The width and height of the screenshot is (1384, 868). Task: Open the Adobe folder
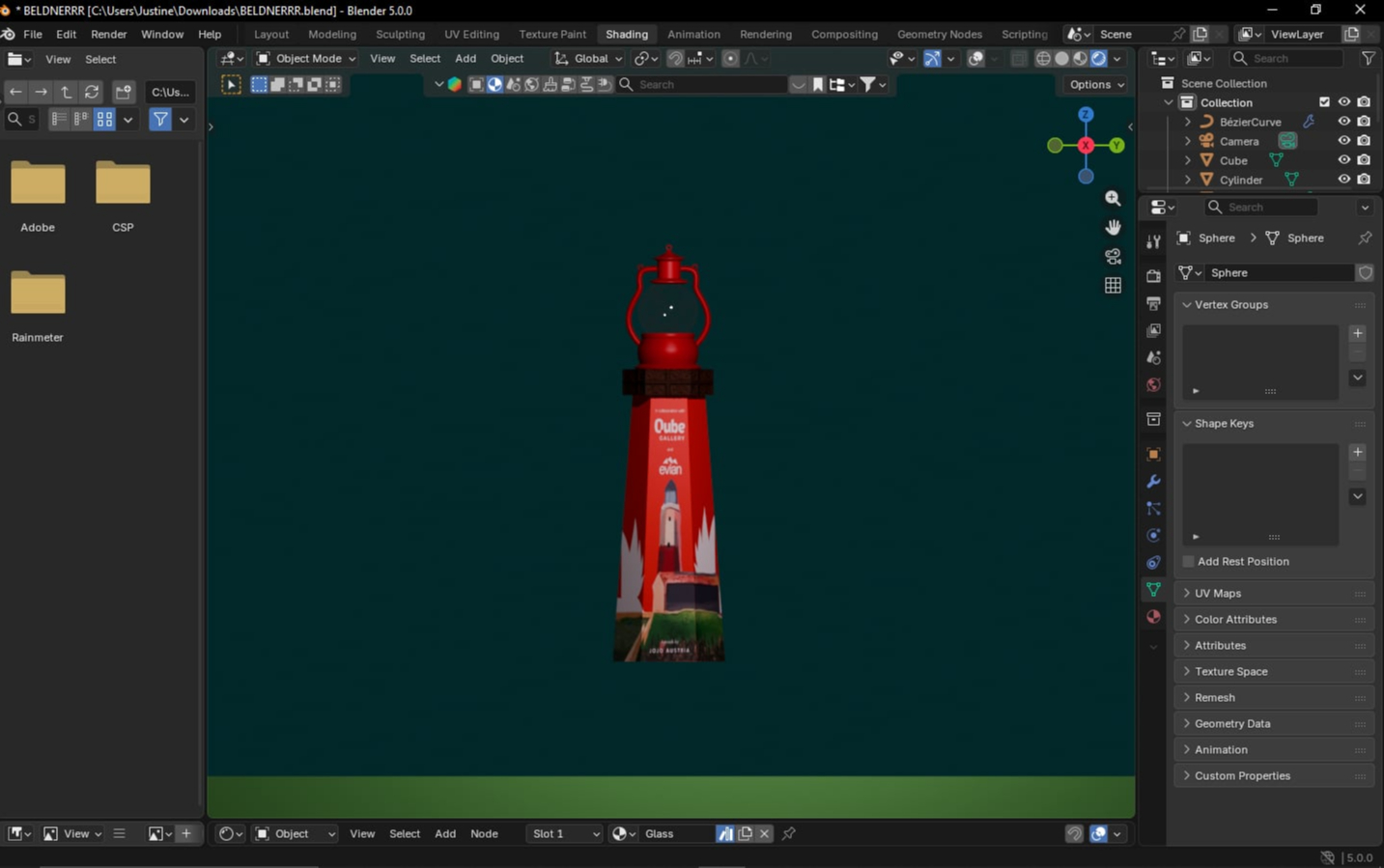pyautogui.click(x=38, y=196)
